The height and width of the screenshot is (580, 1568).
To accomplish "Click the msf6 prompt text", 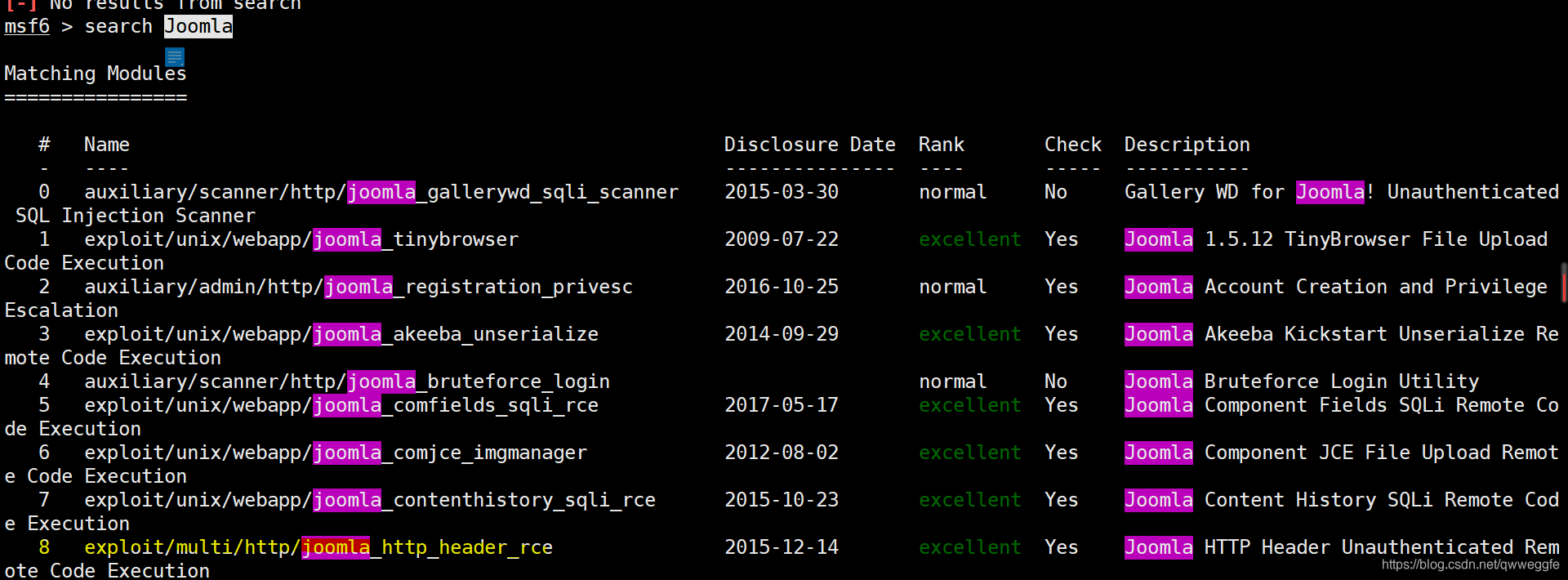I will pyautogui.click(x=27, y=26).
